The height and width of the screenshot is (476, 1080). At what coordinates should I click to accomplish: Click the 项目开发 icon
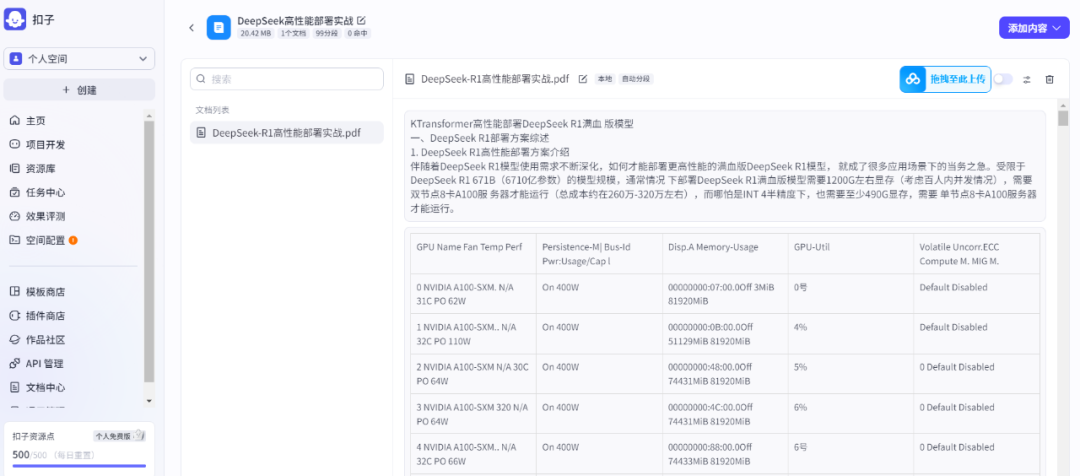click(14, 145)
